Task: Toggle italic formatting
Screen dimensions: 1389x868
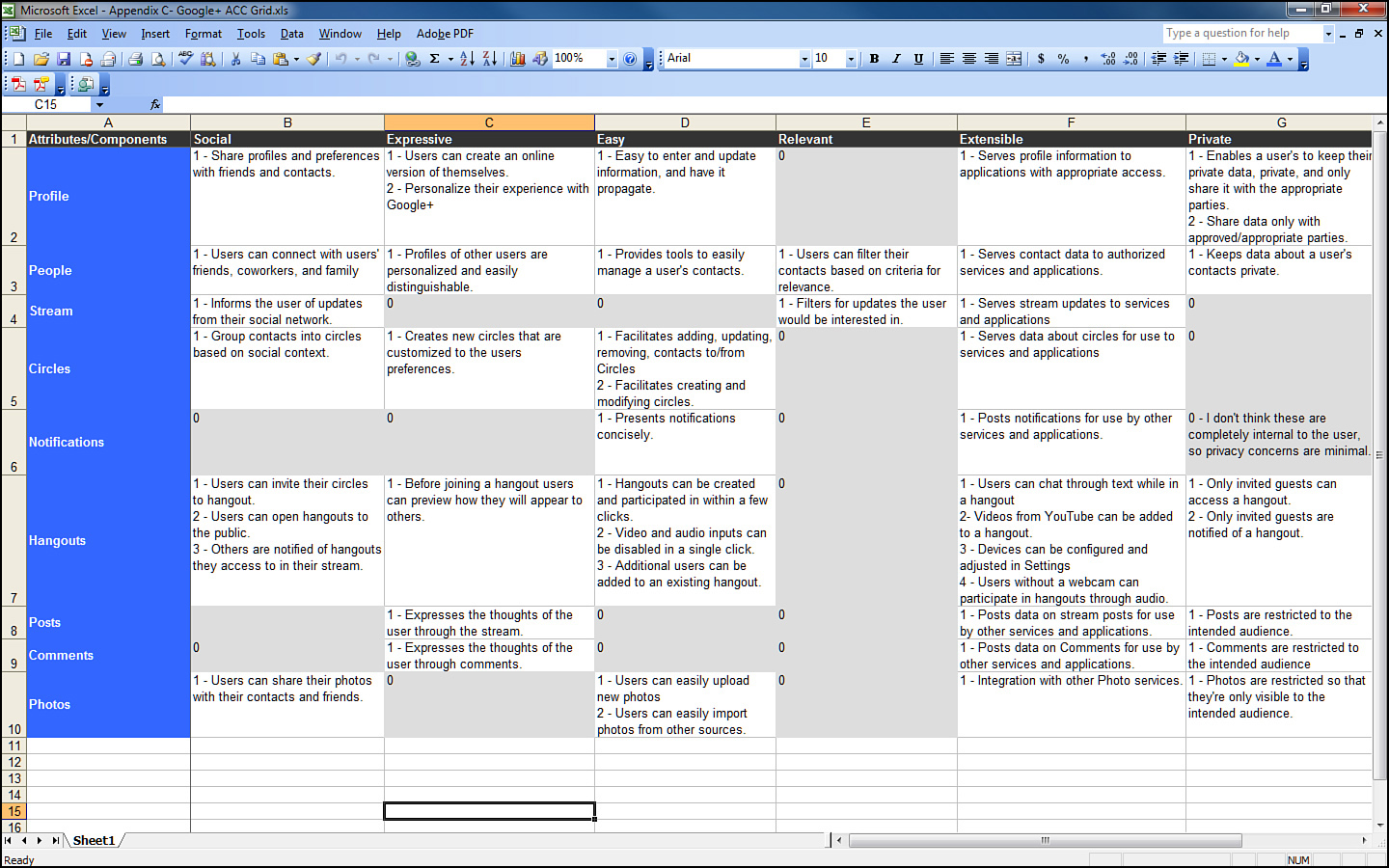Action: 896,59
